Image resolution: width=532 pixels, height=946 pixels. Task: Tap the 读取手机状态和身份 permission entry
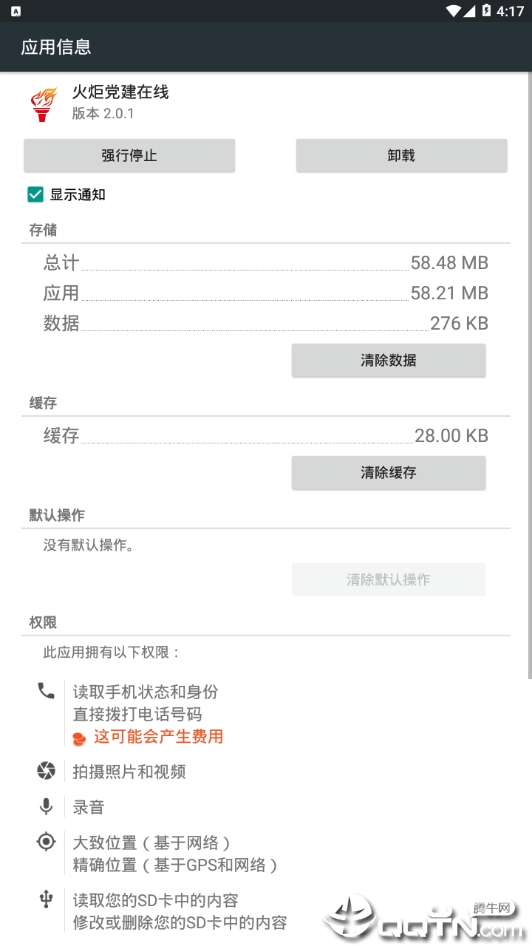pyautogui.click(x=145, y=692)
